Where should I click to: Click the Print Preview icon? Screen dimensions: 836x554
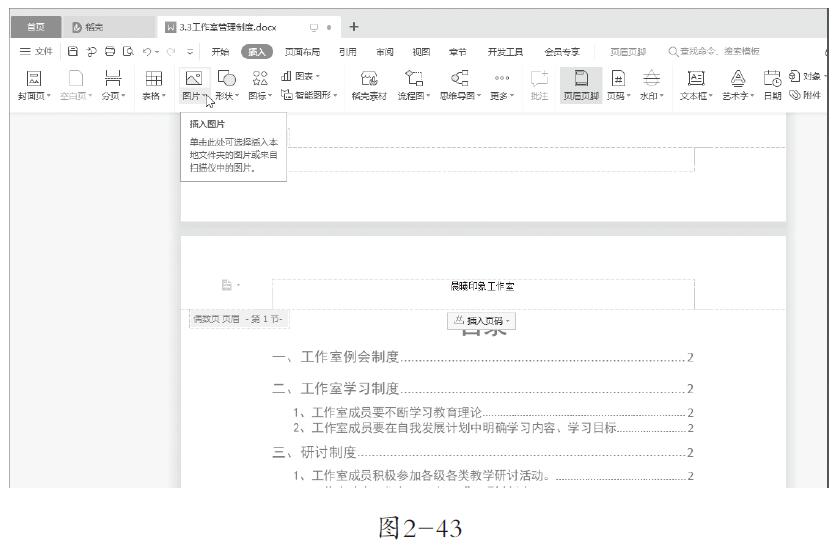point(128,51)
